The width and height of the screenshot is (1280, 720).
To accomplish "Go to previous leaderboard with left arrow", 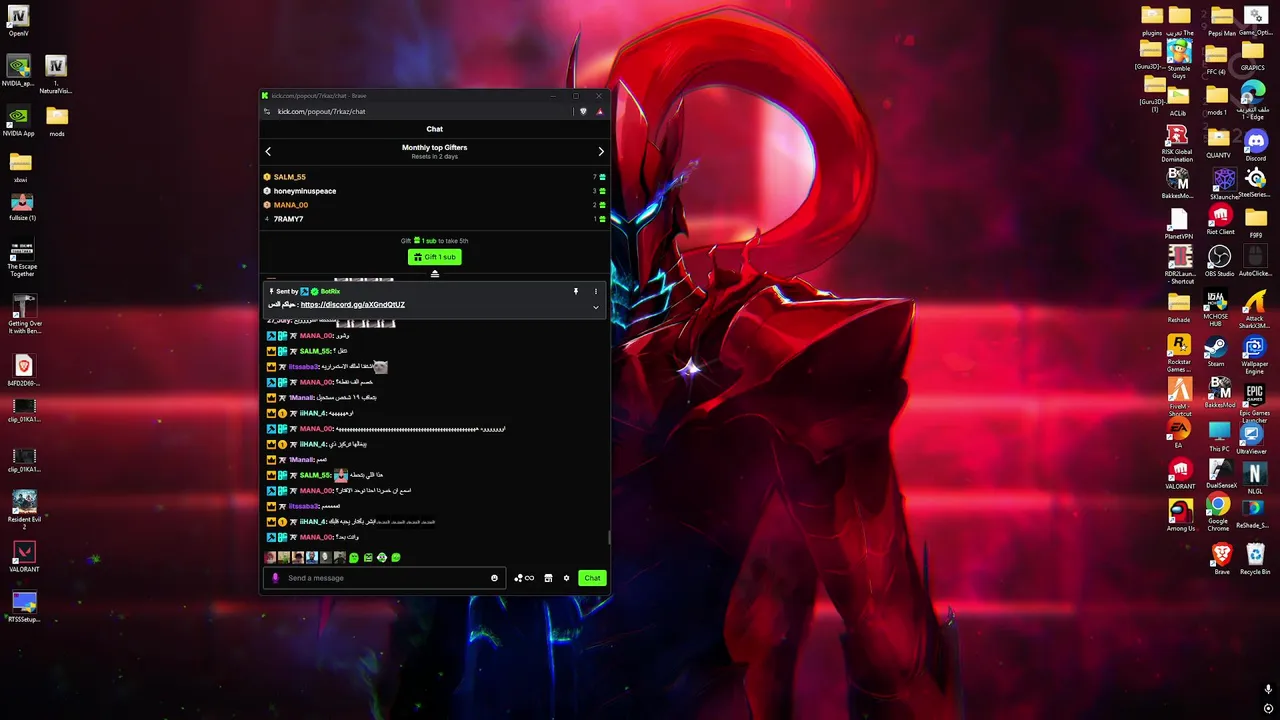I will (x=268, y=152).
